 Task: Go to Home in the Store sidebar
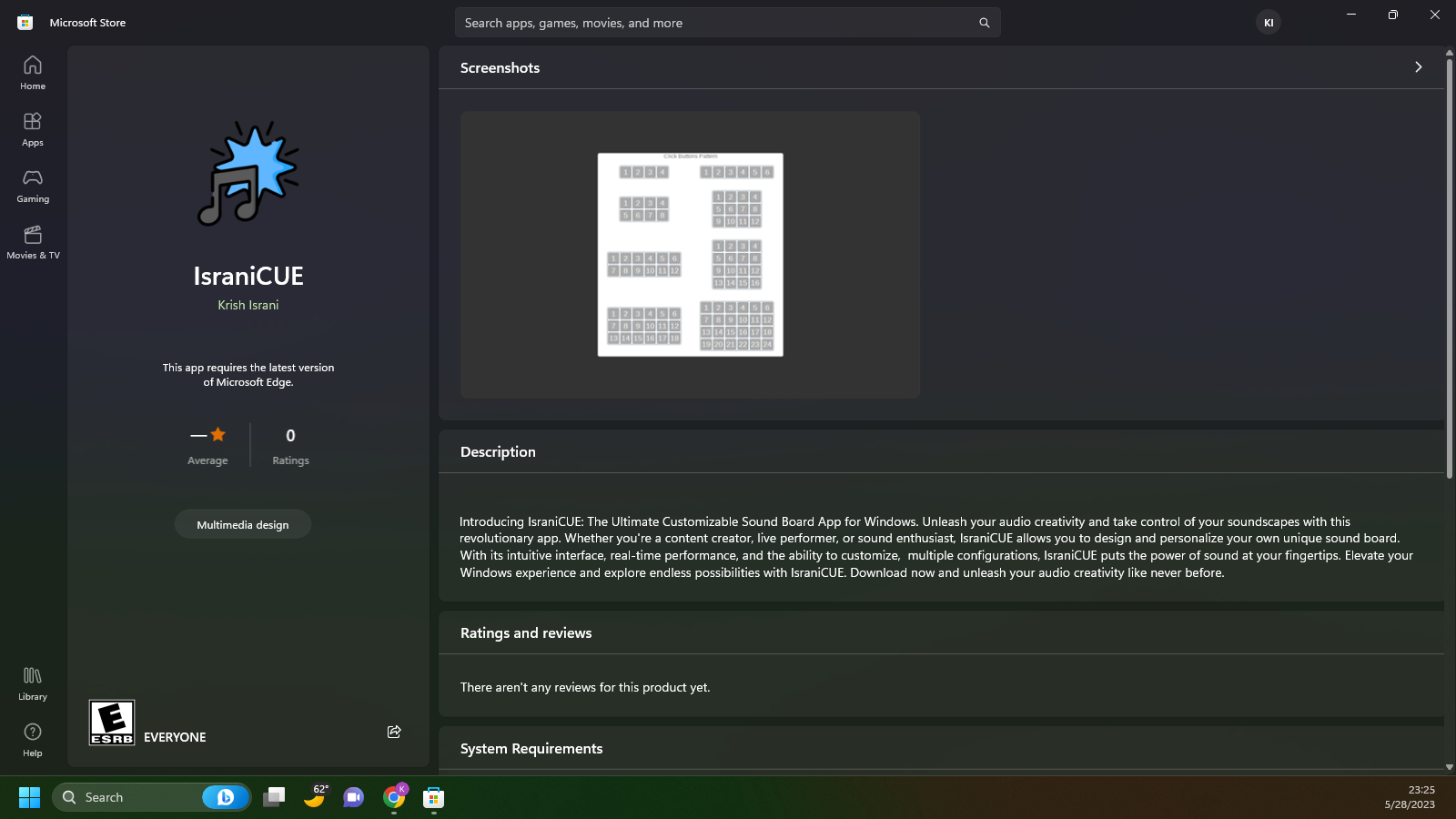[x=33, y=73]
